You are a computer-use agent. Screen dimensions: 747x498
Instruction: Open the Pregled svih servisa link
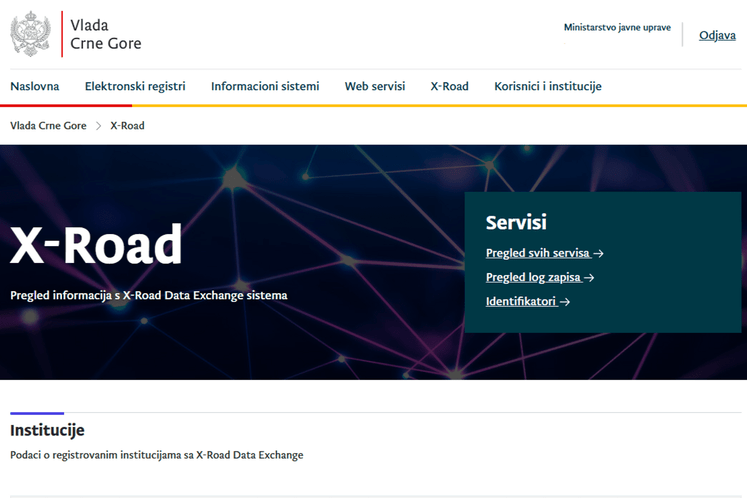pos(538,254)
